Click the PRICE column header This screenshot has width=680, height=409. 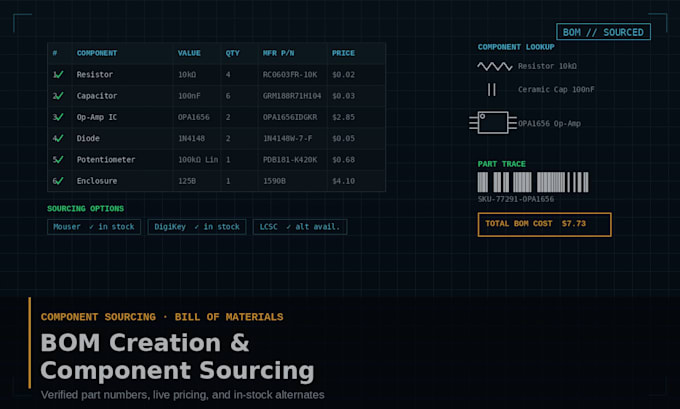point(343,53)
